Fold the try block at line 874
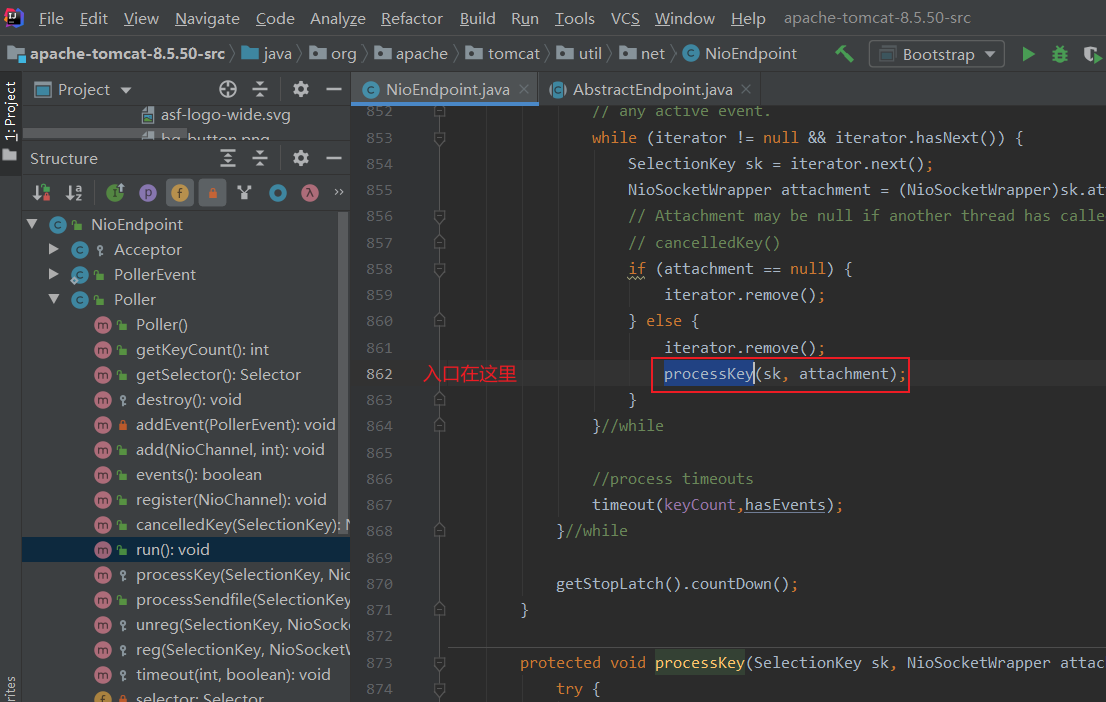Viewport: 1106px width, 702px height. (x=439, y=689)
